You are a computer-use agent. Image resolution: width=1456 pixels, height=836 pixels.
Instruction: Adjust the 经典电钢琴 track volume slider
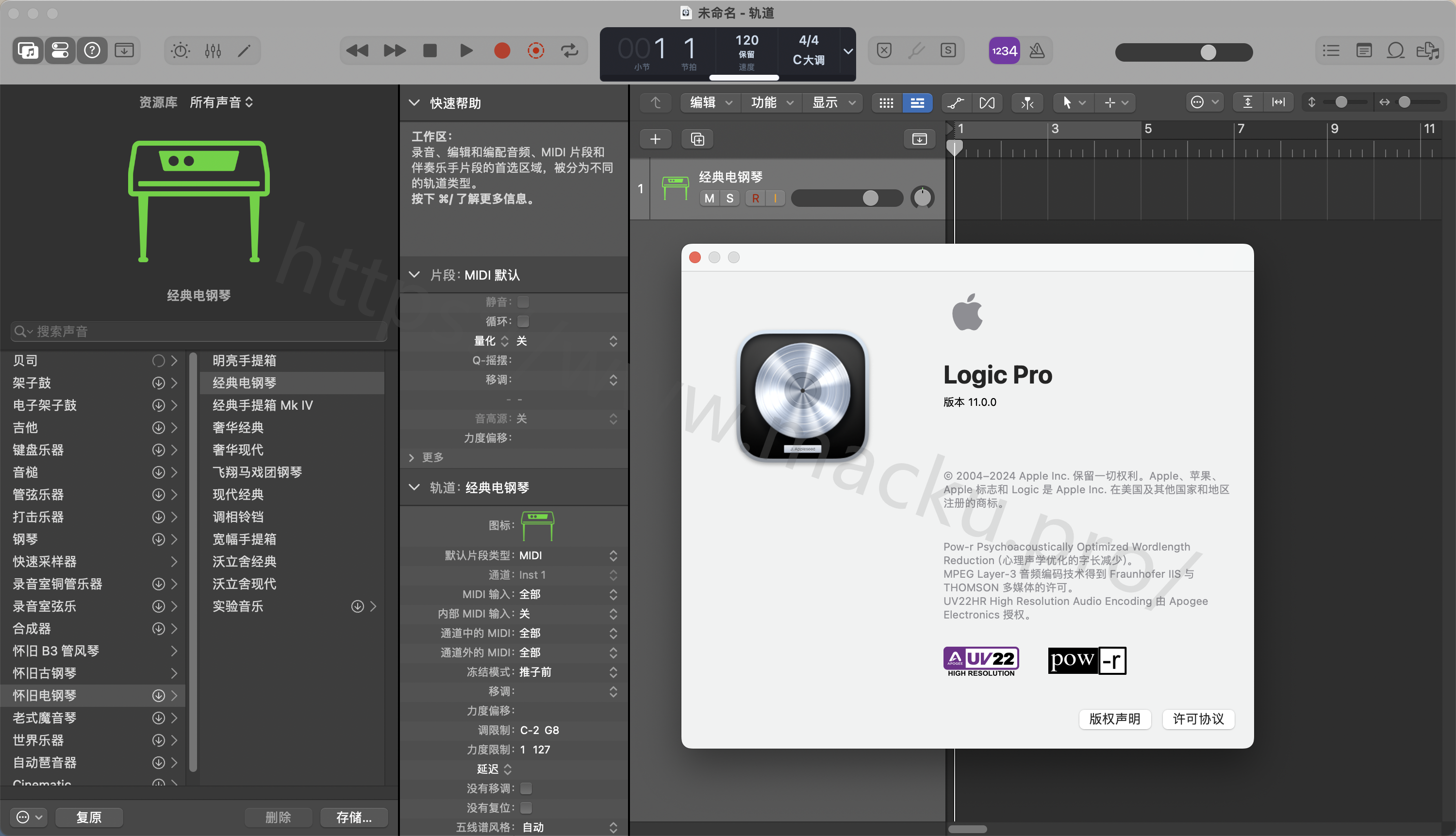pyautogui.click(x=846, y=198)
